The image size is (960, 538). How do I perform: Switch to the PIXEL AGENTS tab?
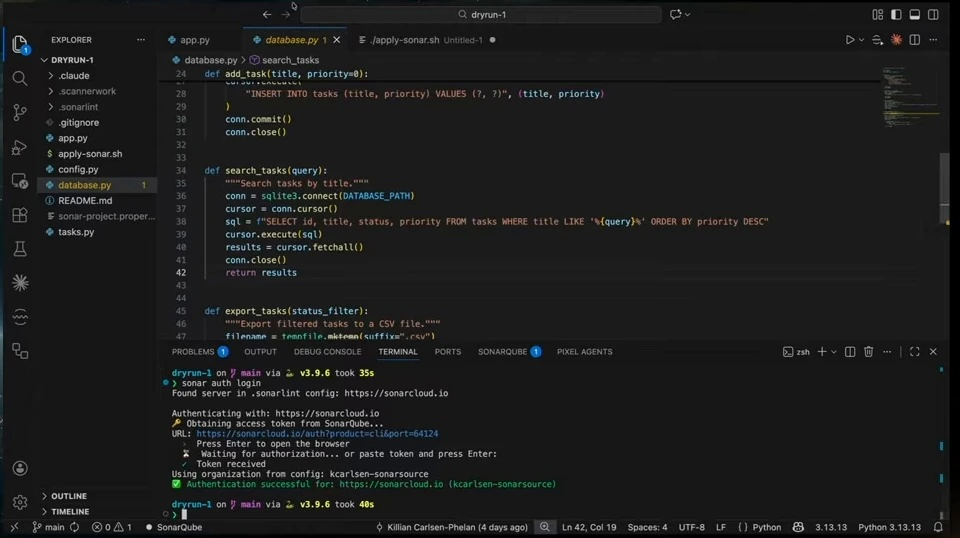click(585, 352)
